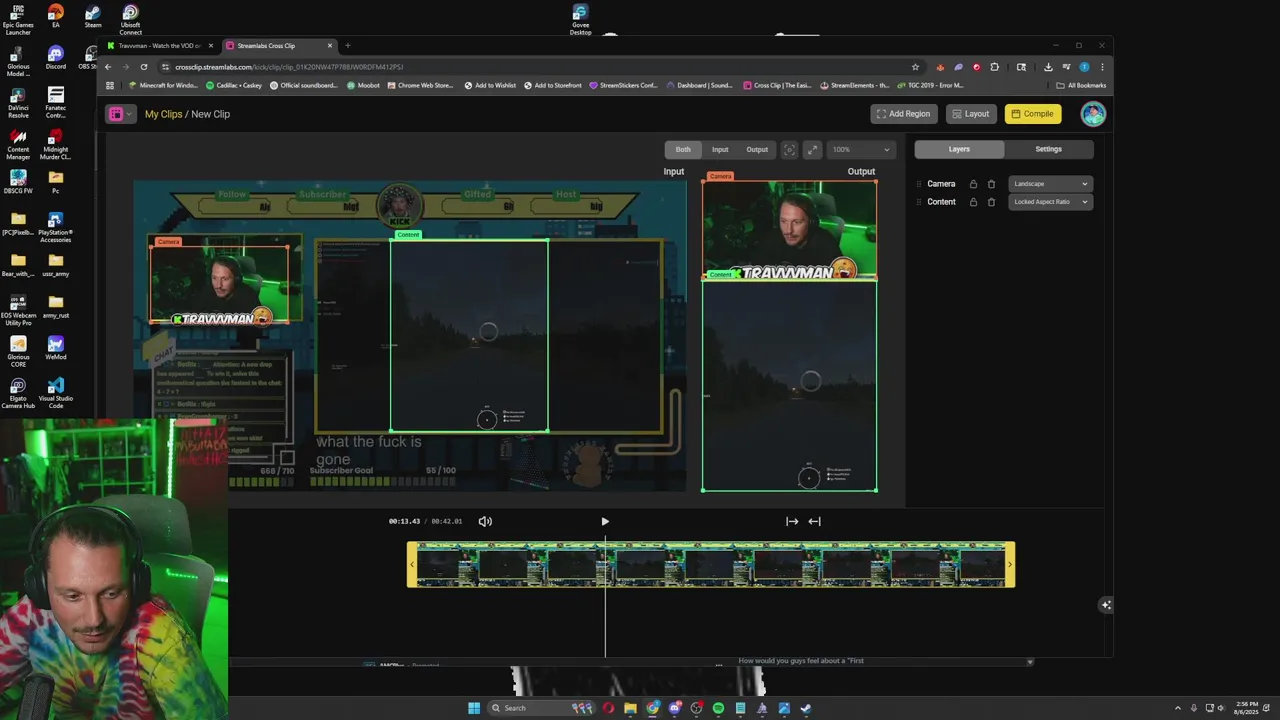Open Steam from the taskbar
Image resolution: width=1280 pixels, height=720 pixels.
click(806, 708)
